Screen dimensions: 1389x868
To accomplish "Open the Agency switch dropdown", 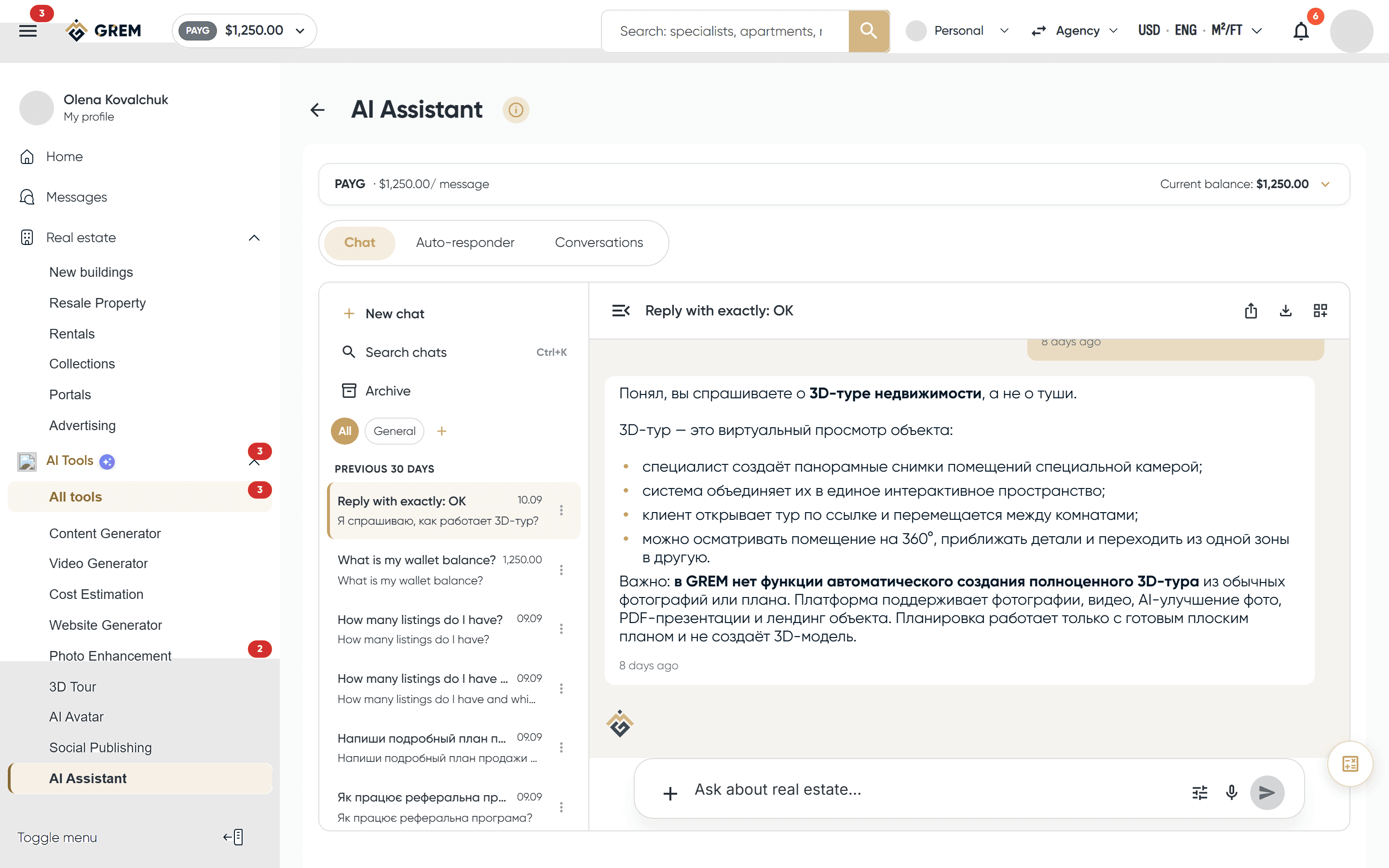I will click(x=1075, y=30).
